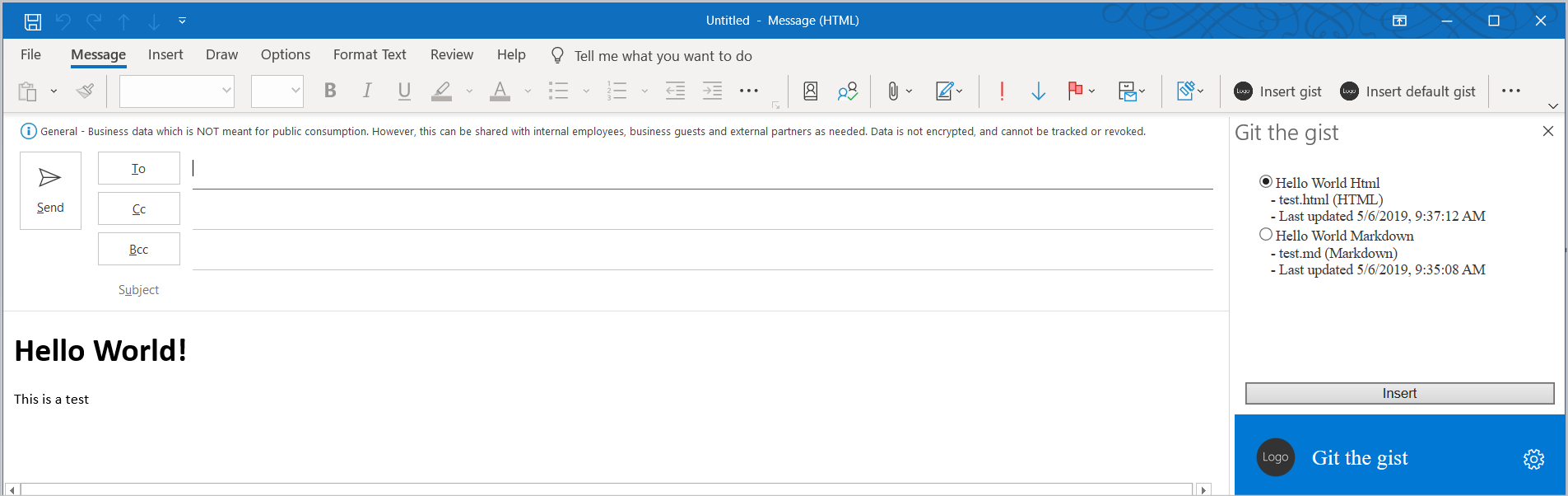Click the Cc button
The image size is (1568, 496).
(x=138, y=208)
